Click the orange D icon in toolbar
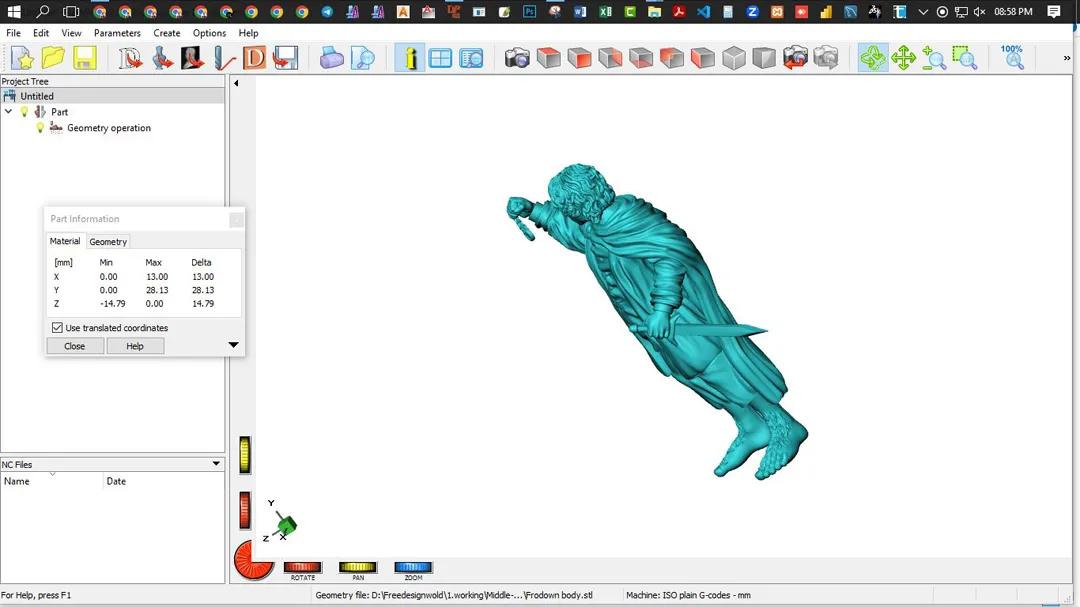This screenshot has height=607, width=1080. (254, 58)
